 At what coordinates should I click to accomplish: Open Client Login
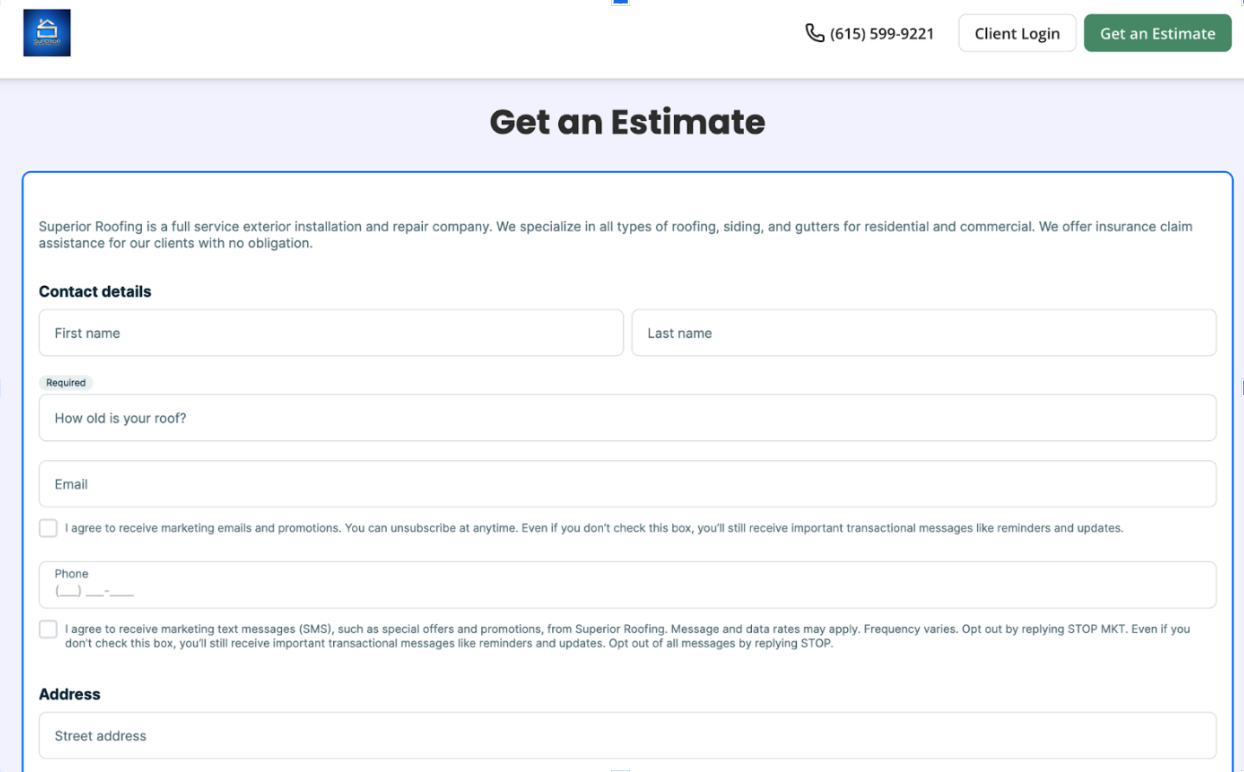click(1017, 32)
